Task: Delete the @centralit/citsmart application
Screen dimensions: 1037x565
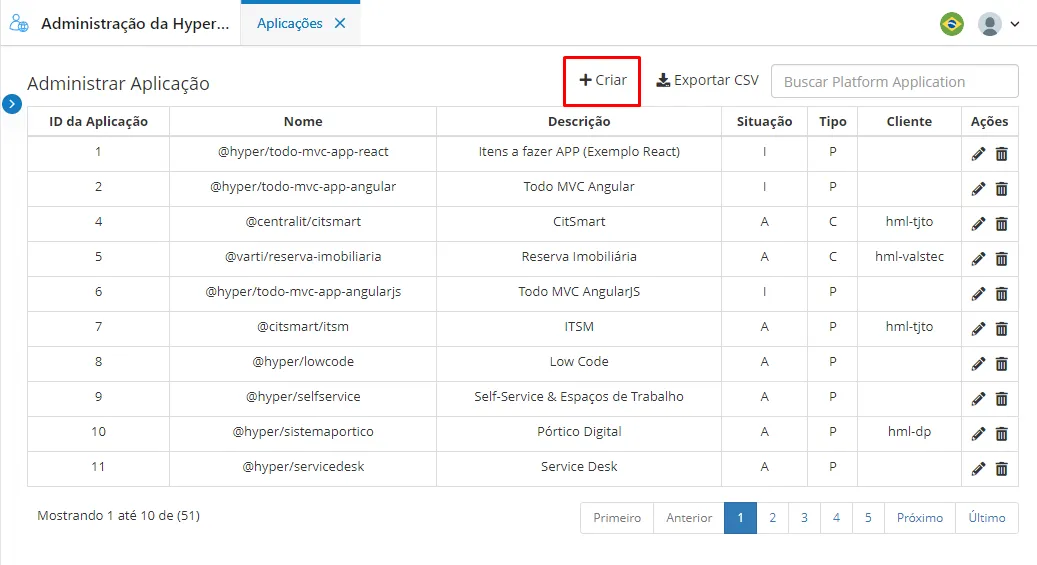Action: click(x=1001, y=224)
